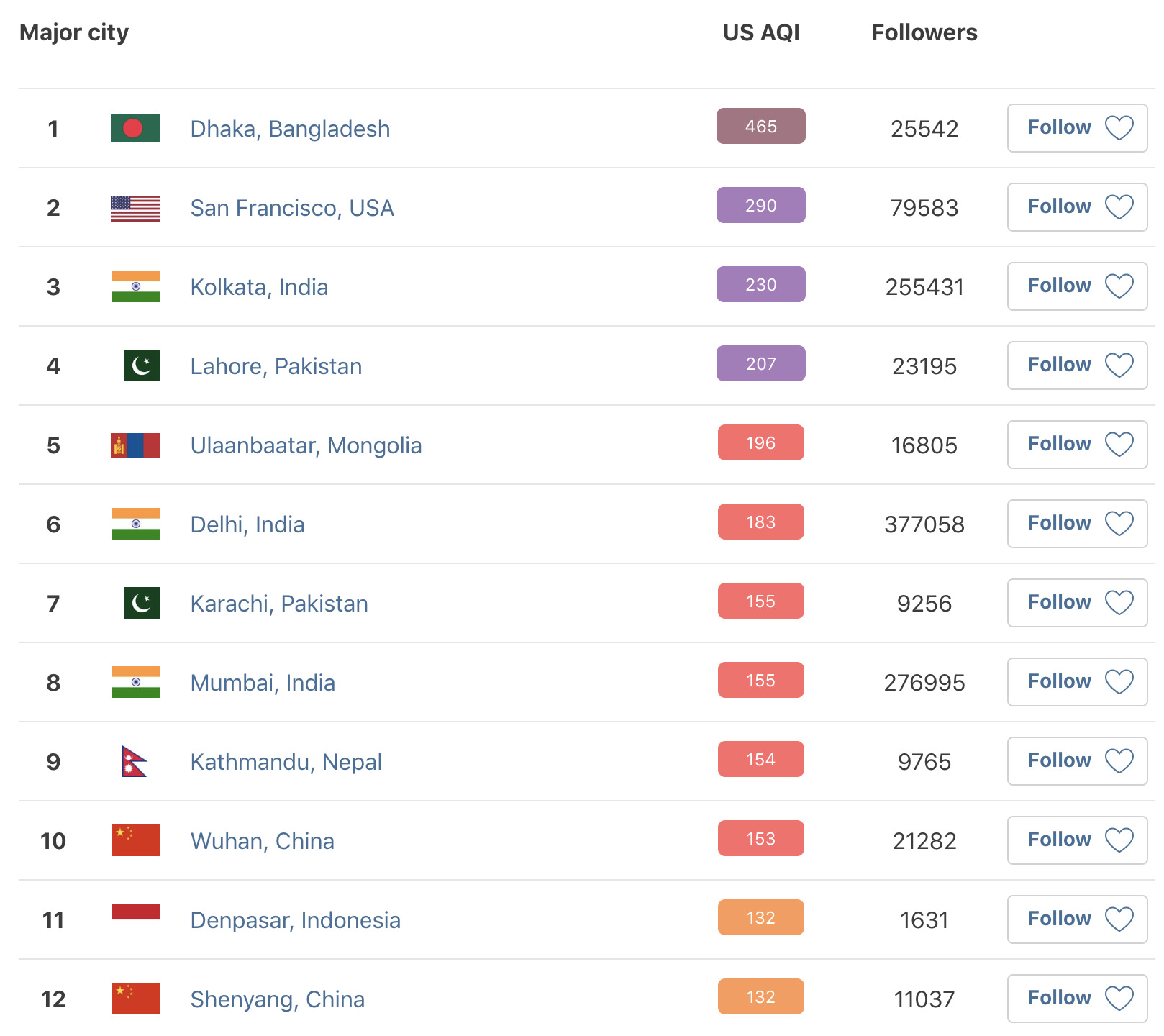Click the Bangladesh flag icon
Image resolution: width=1164 pixels, height=1036 pixels.
tap(135, 128)
